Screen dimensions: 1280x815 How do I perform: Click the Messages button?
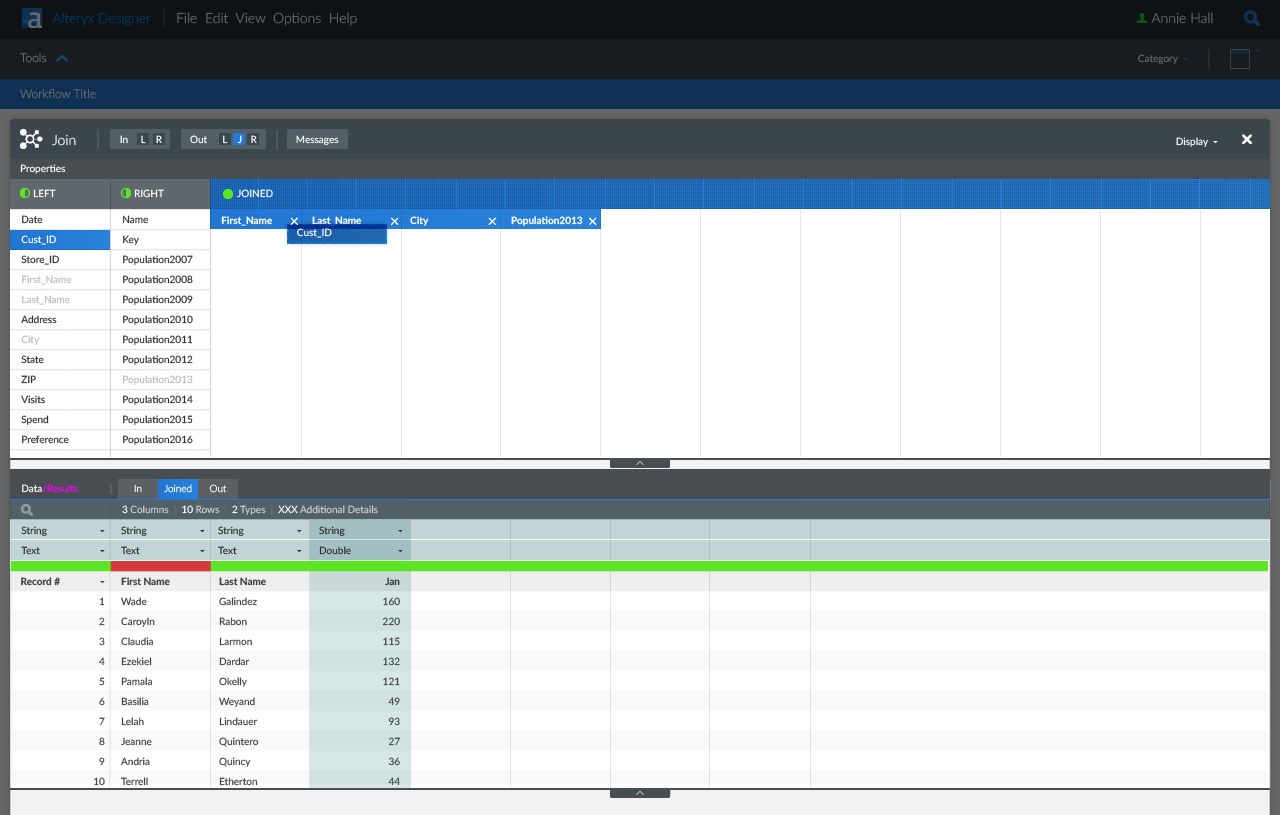click(317, 140)
